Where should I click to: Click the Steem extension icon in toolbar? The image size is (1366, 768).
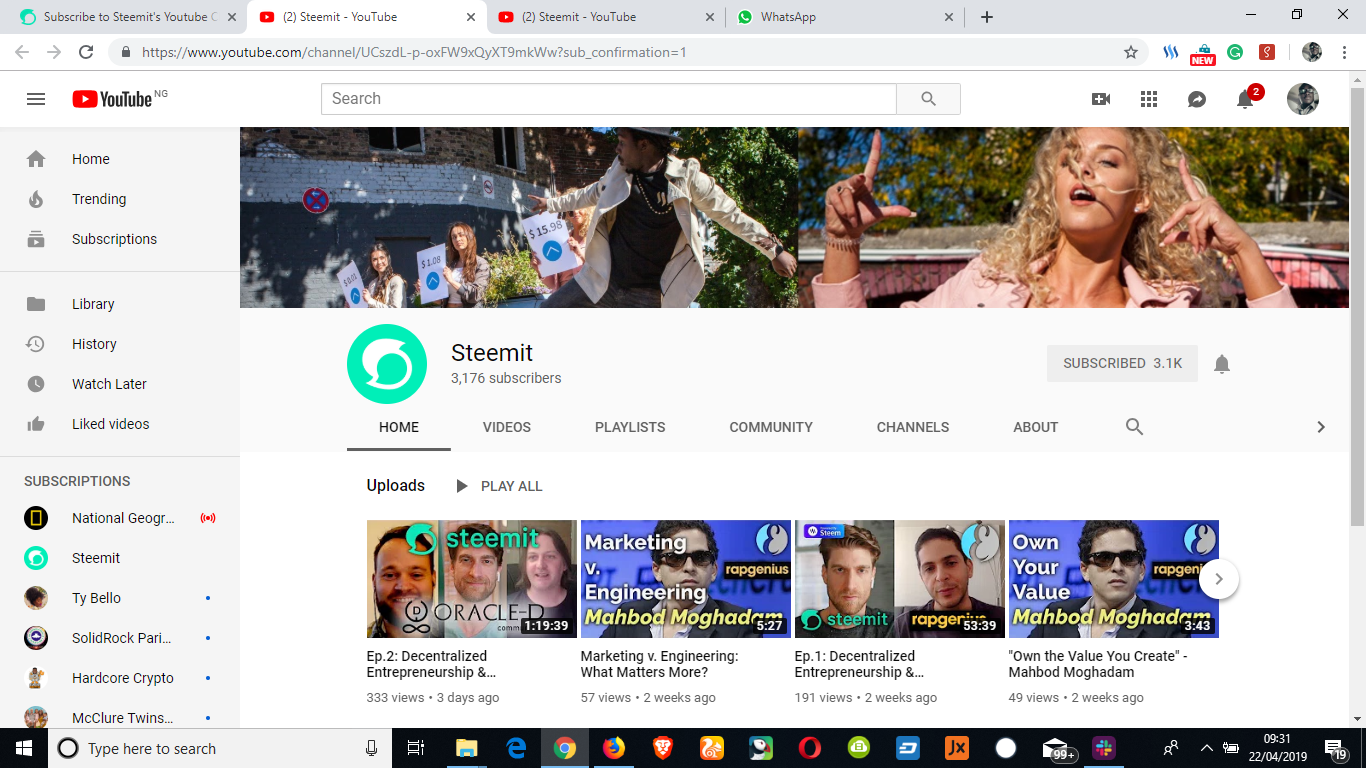point(1171,52)
